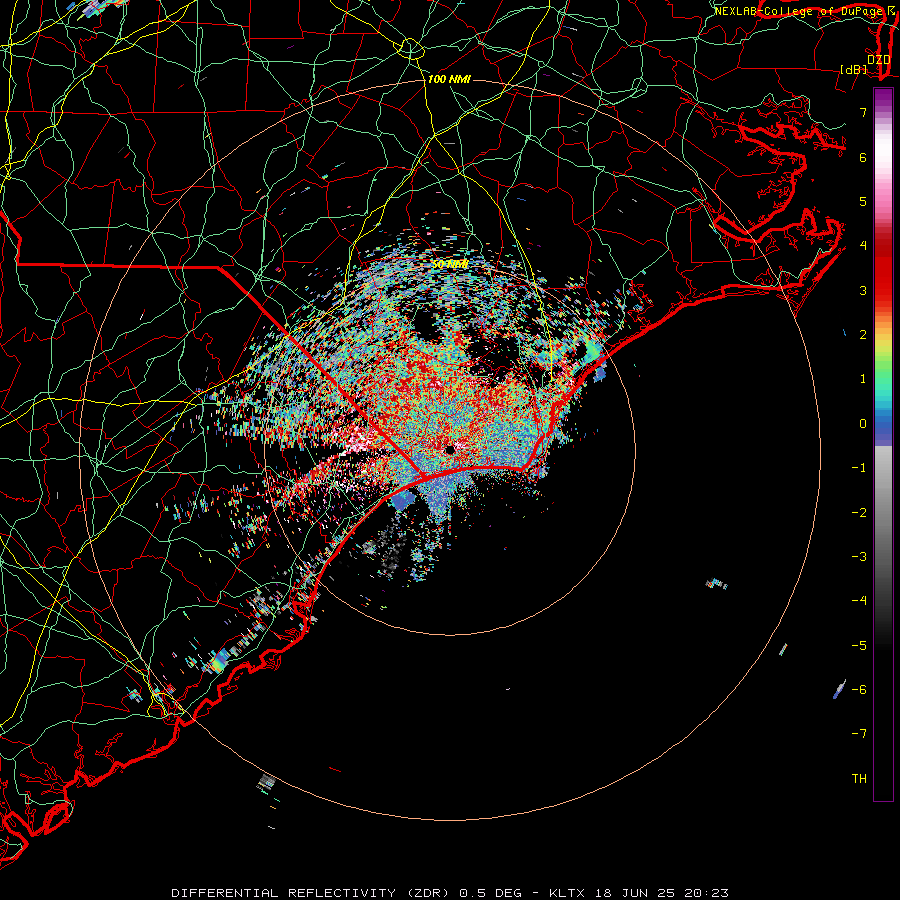Click the -1 dB value on color scale

pyautogui.click(x=859, y=468)
